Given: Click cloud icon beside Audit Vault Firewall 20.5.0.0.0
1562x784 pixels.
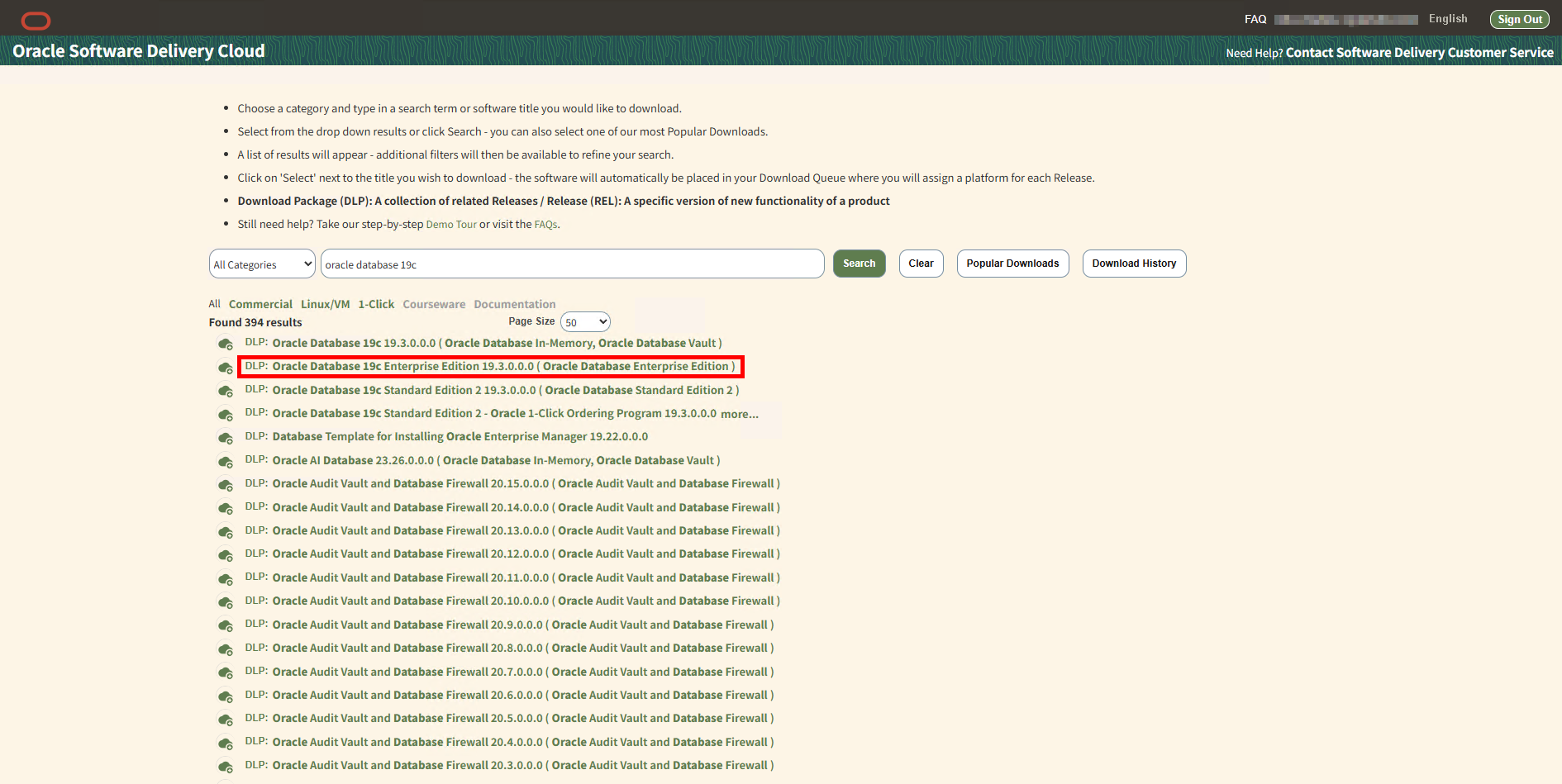Looking at the screenshot, I should [225, 719].
